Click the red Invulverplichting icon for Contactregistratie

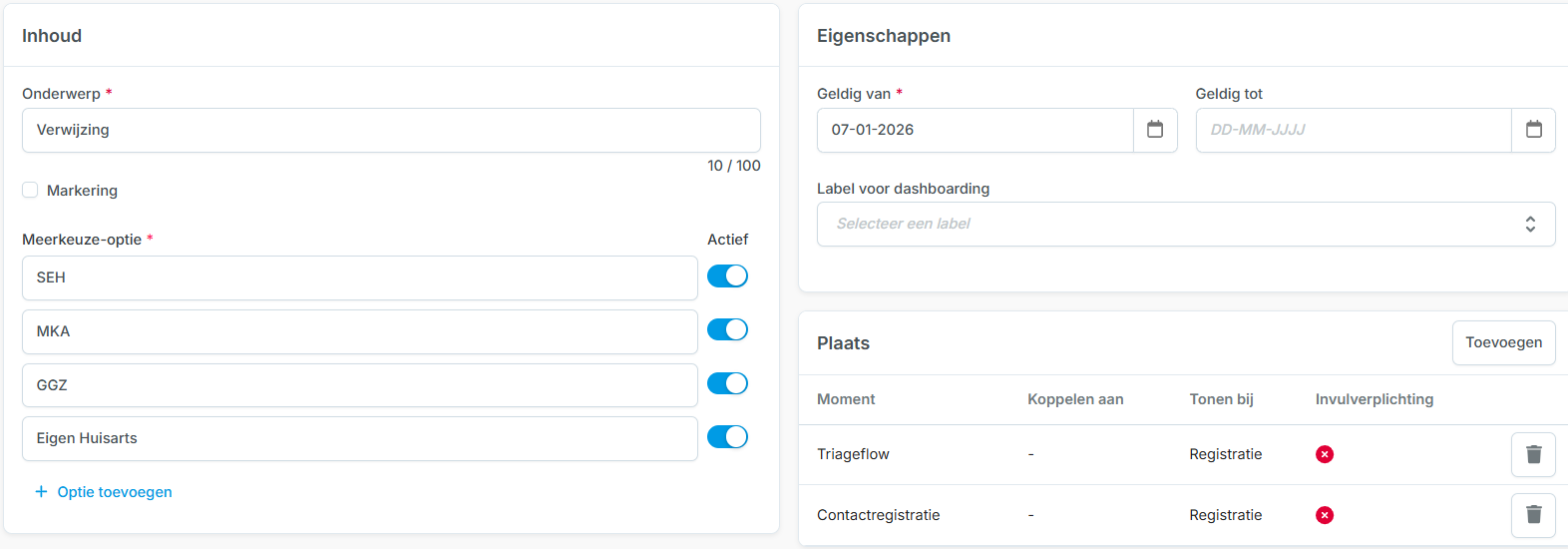coord(1325,515)
